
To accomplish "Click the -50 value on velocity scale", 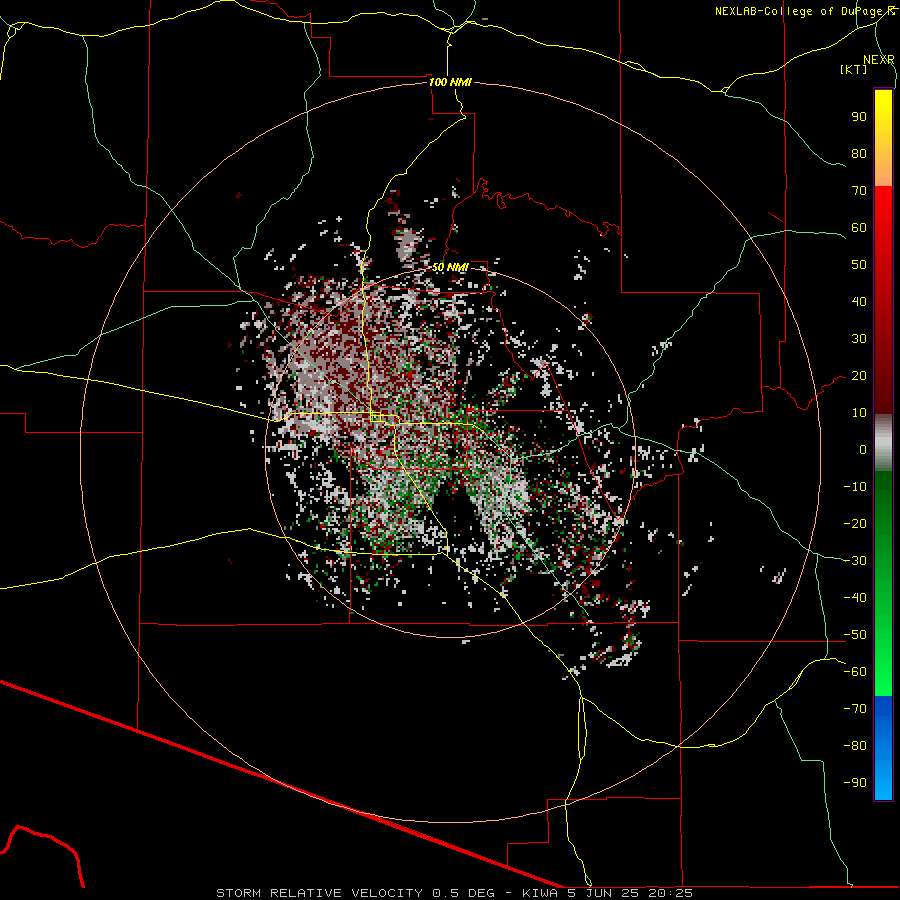I will [x=855, y=635].
